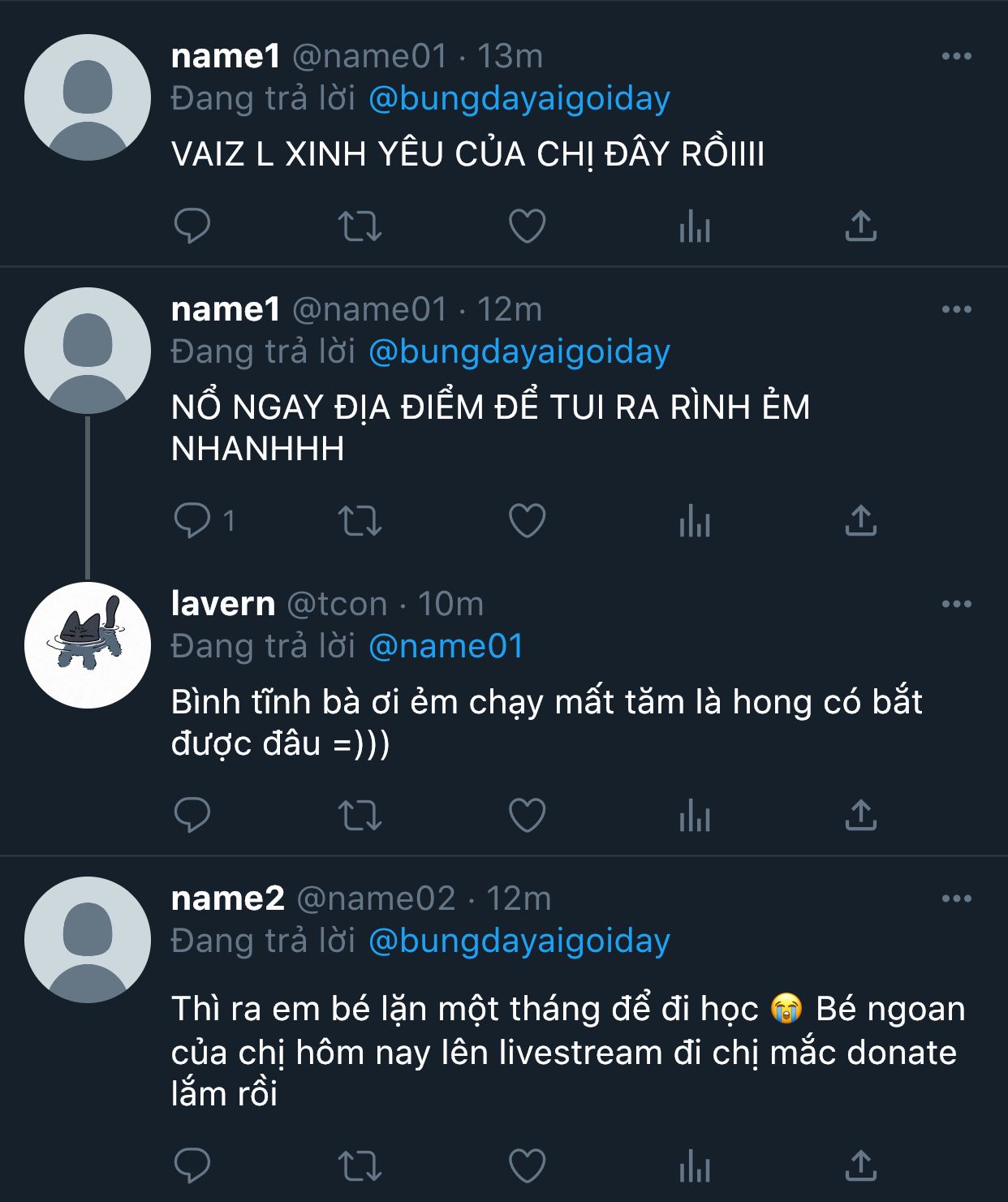Click the @name01 mention in lavern's reply
Screen dimensions: 1008x1202
446,646
